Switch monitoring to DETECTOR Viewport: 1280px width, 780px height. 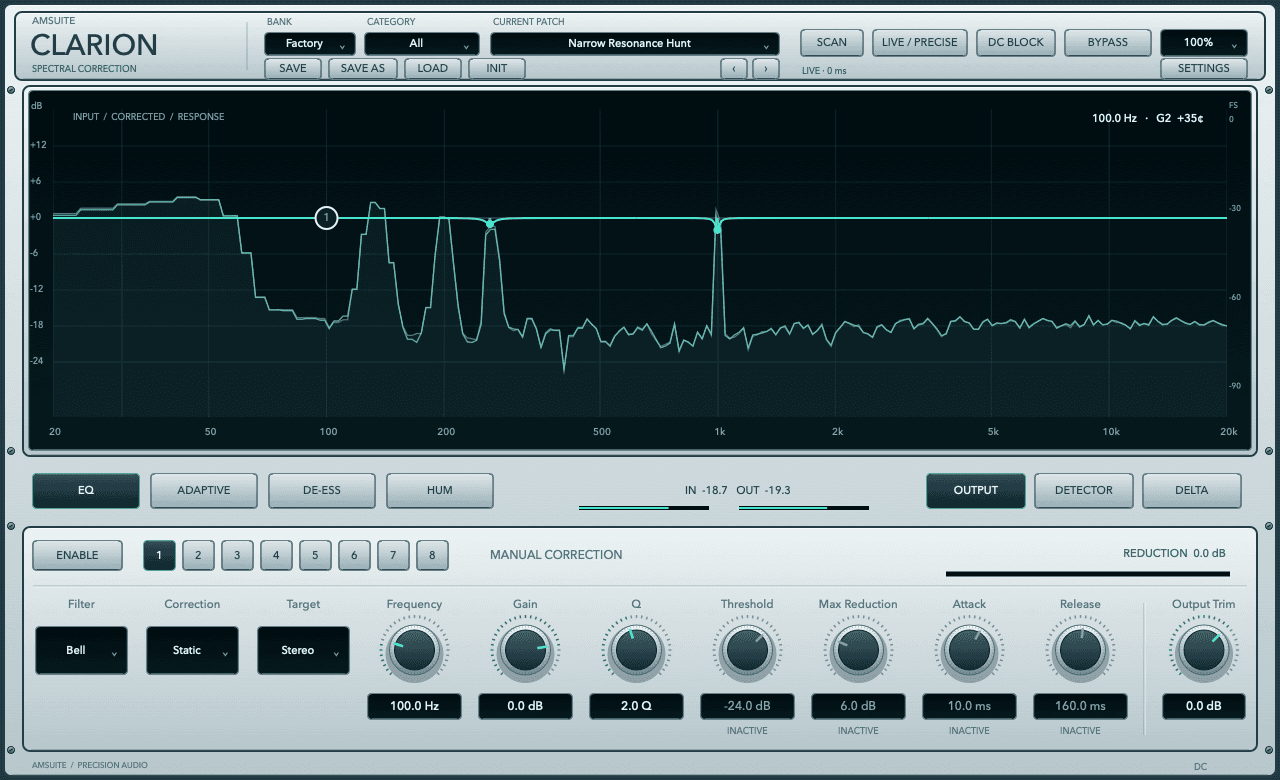pos(1084,490)
